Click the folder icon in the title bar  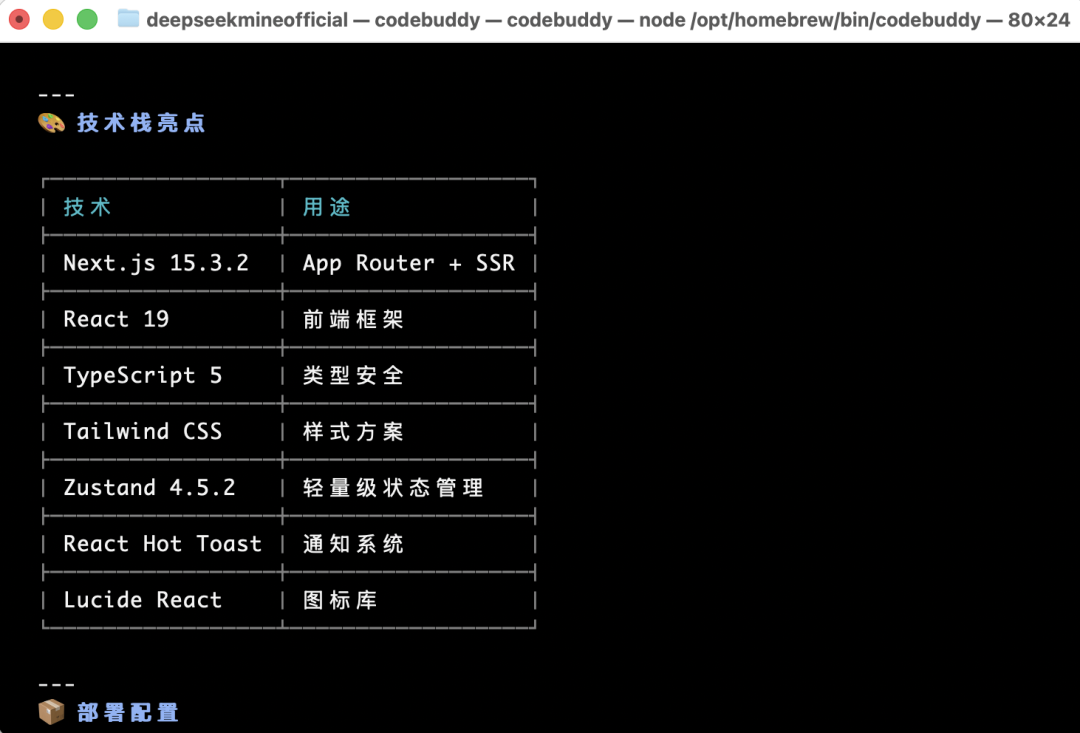tap(128, 19)
